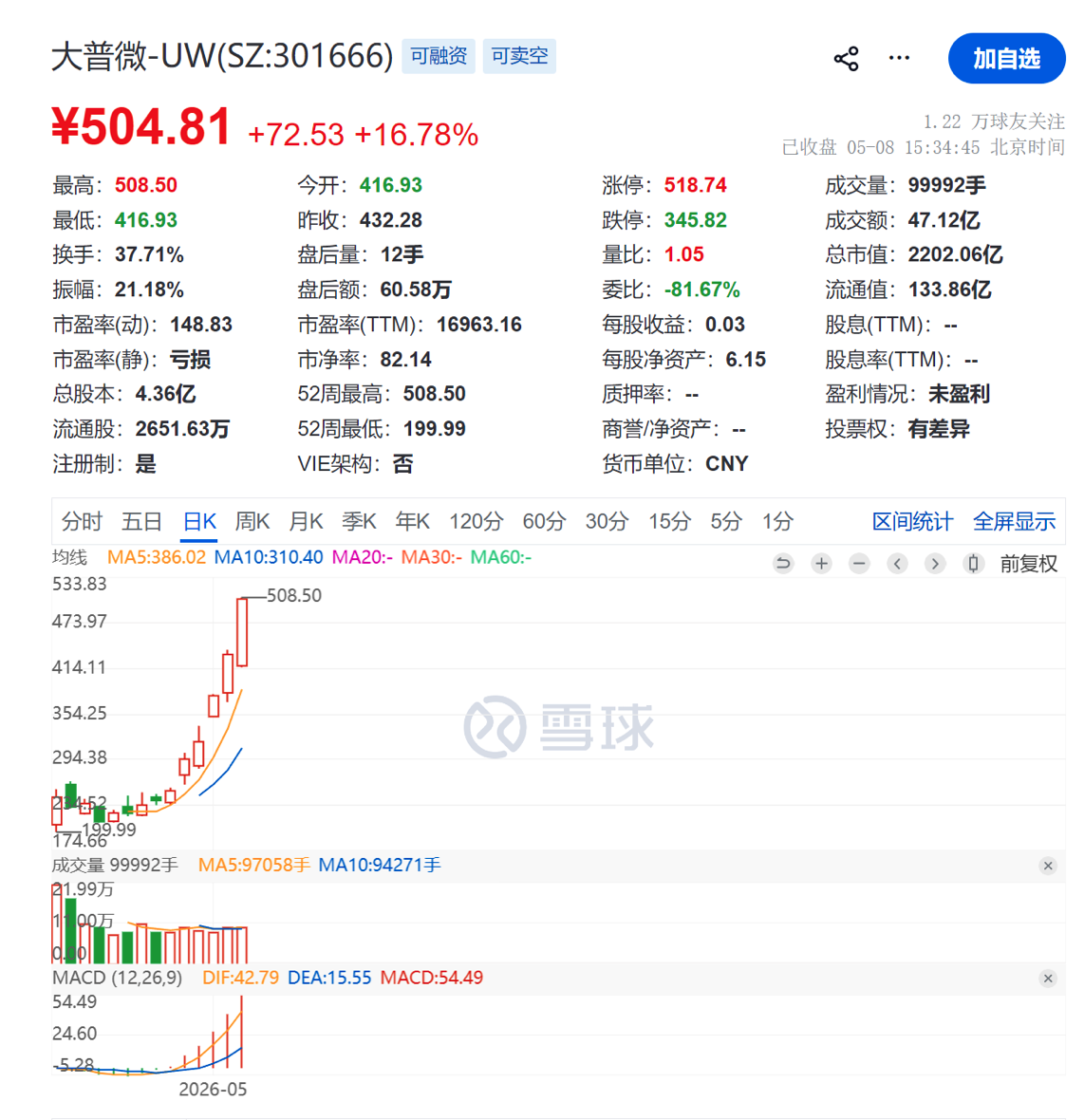
Task: Click the MA30 moving average label
Action: [431, 557]
